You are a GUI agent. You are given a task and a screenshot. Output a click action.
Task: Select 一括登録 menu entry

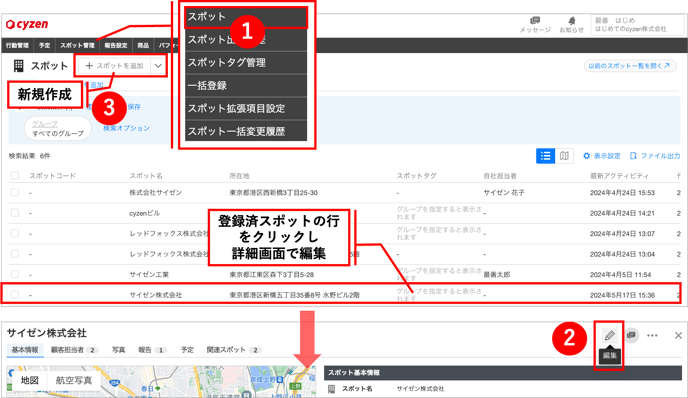pos(246,86)
